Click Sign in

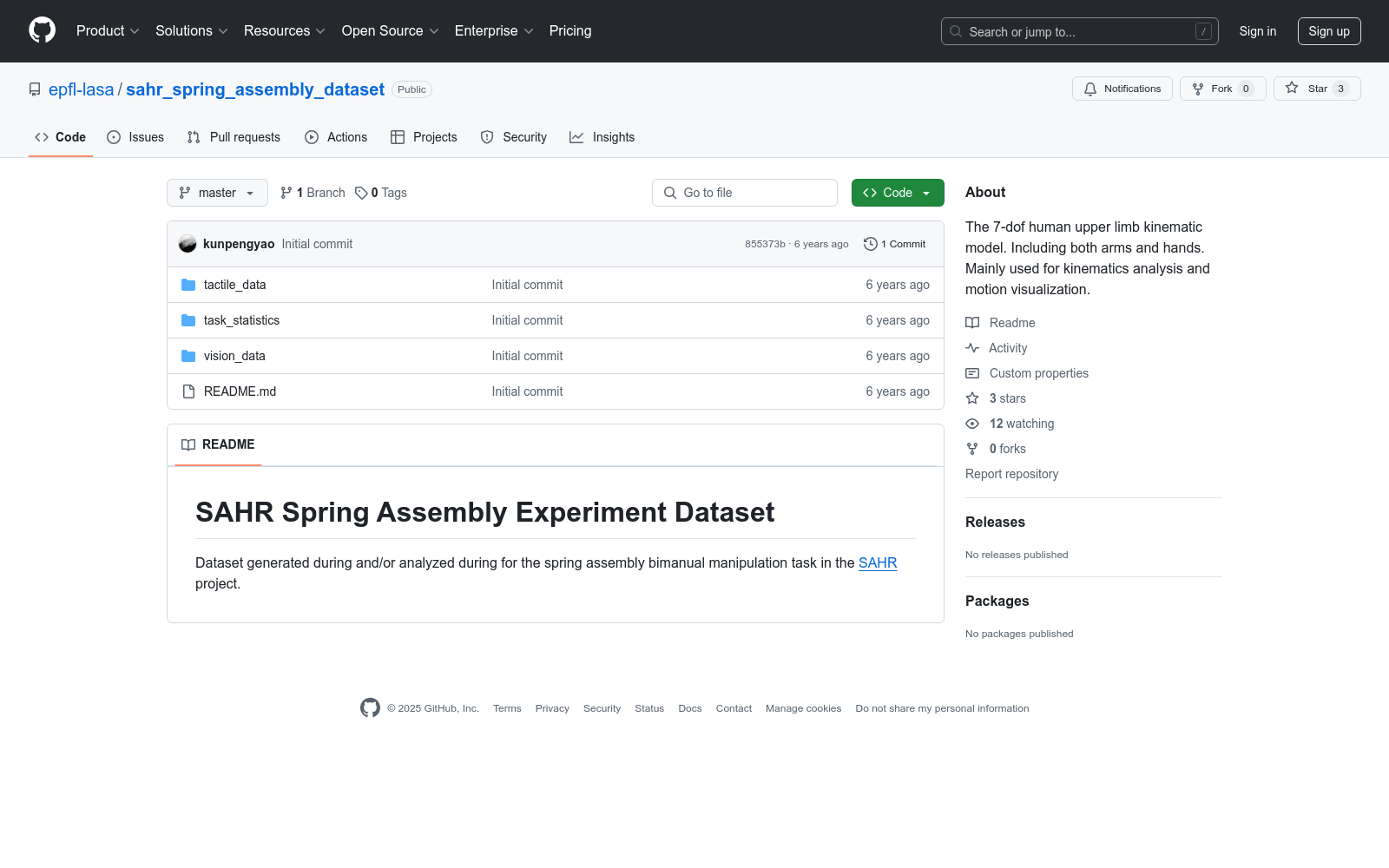(x=1258, y=31)
